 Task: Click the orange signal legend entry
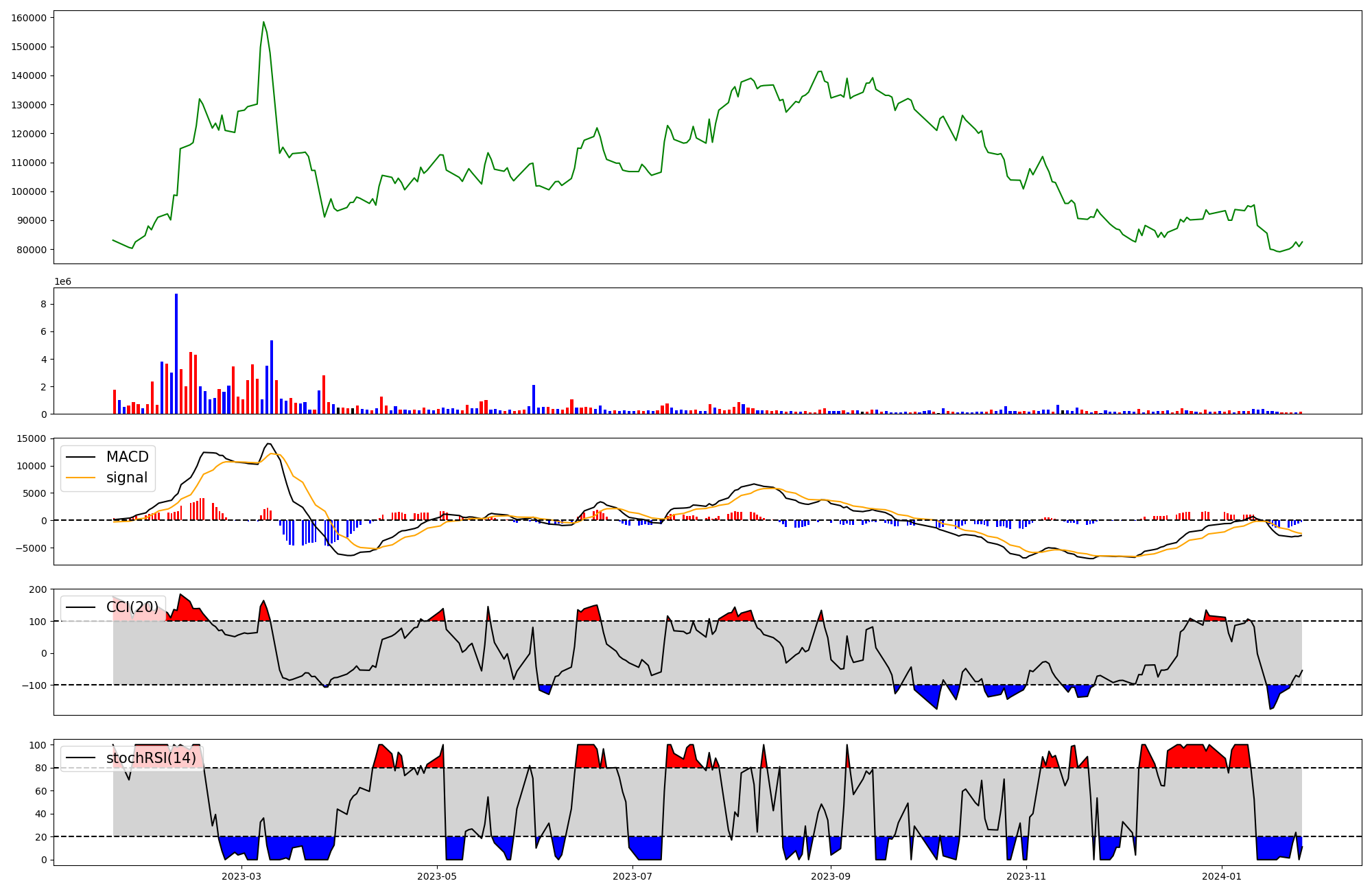pos(126,478)
